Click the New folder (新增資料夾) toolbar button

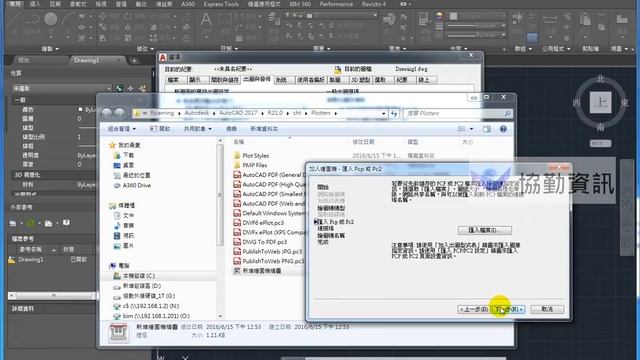(264, 129)
